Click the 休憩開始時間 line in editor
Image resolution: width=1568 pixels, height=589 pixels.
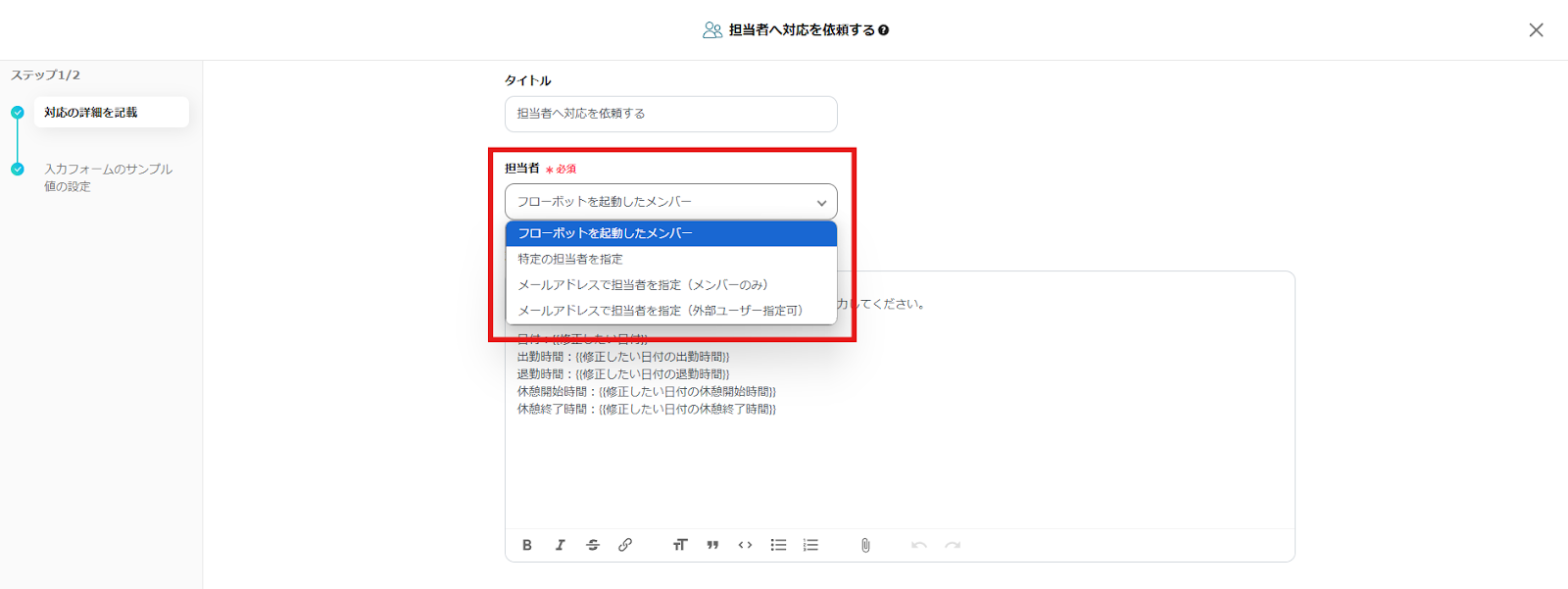click(647, 392)
